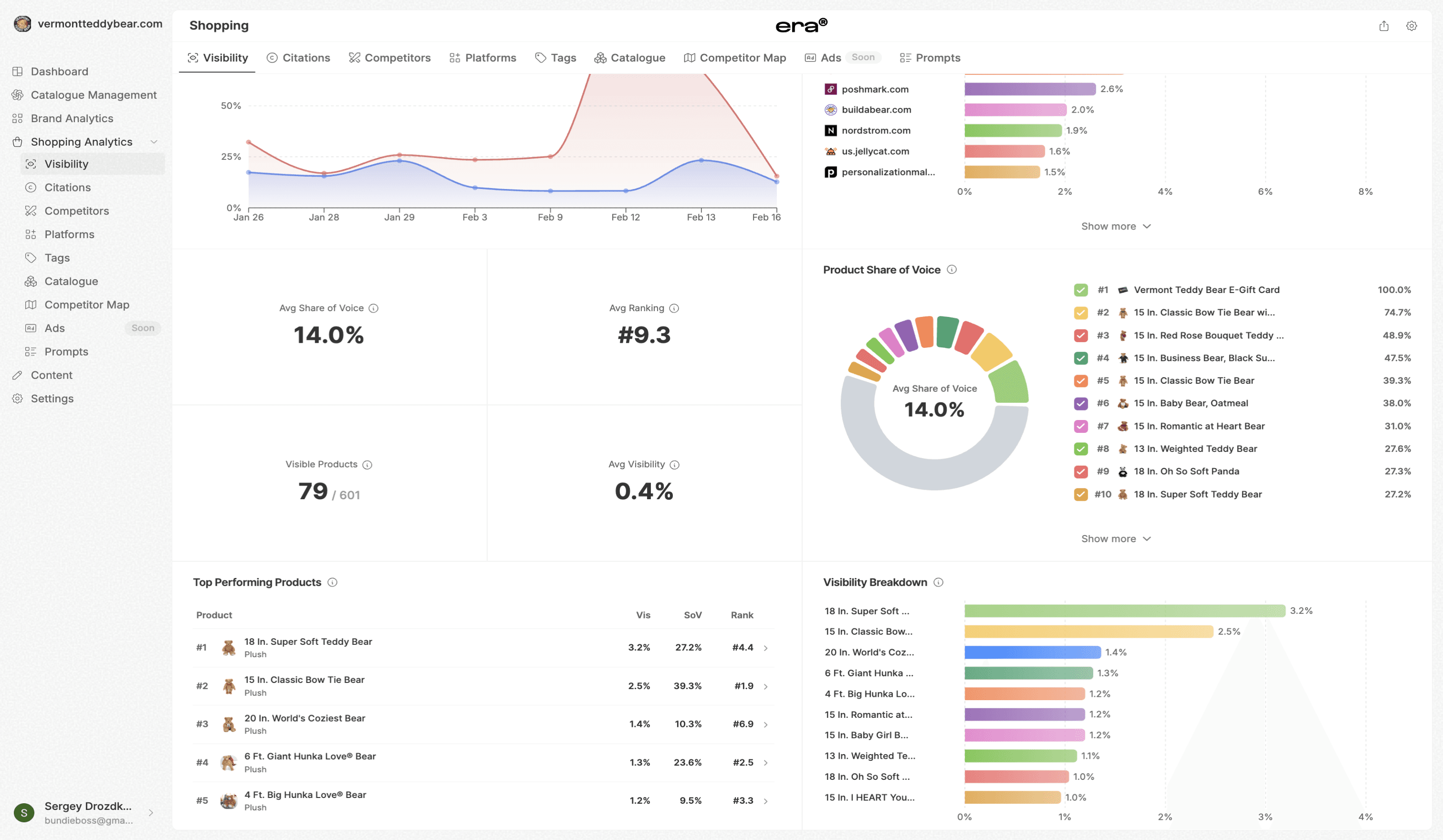Click info icon next to Avg Ranking
Screen dimensions: 1443x840
click(674, 308)
